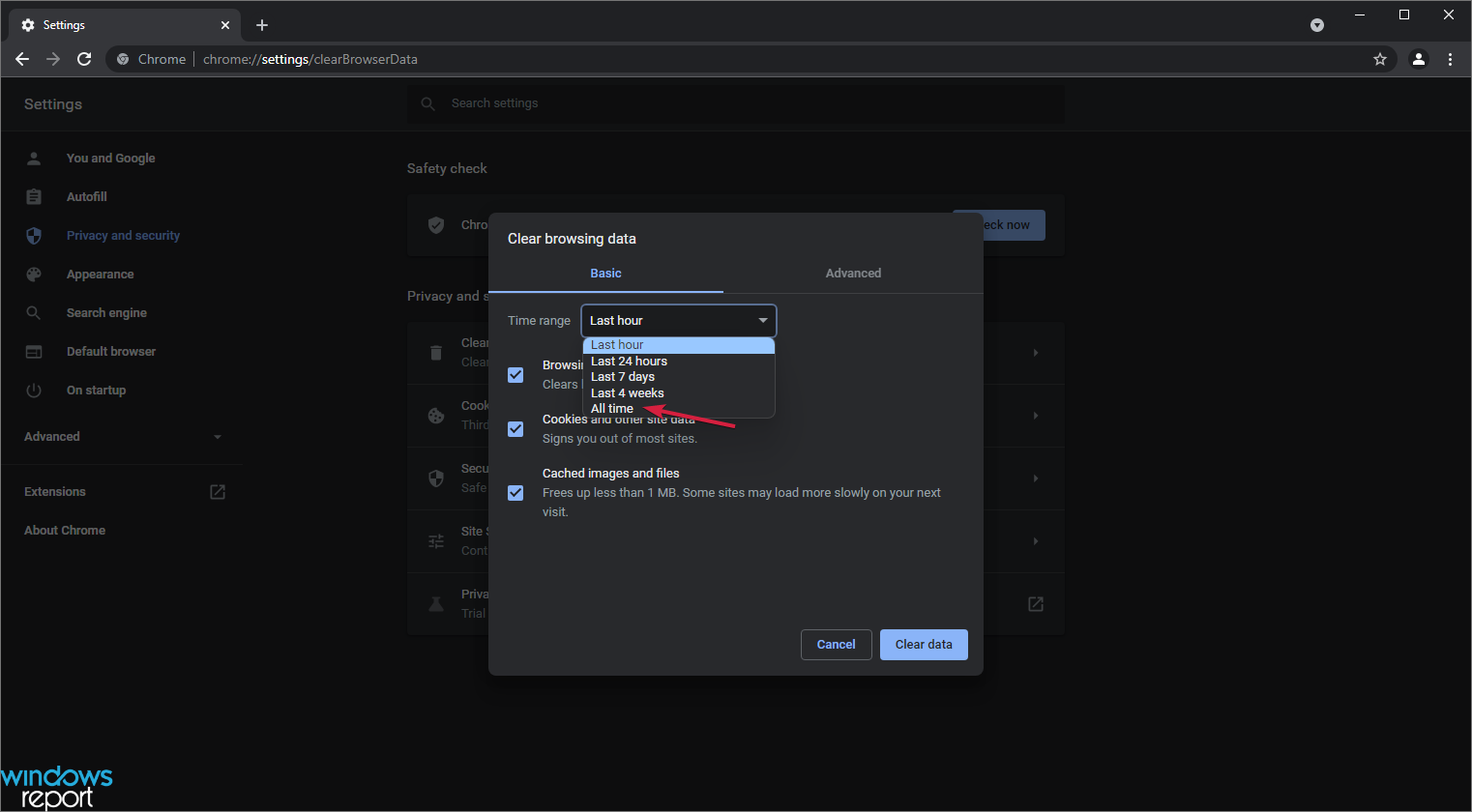Close the Settings tab
Viewport: 1472px width, 812px height.
(x=225, y=25)
